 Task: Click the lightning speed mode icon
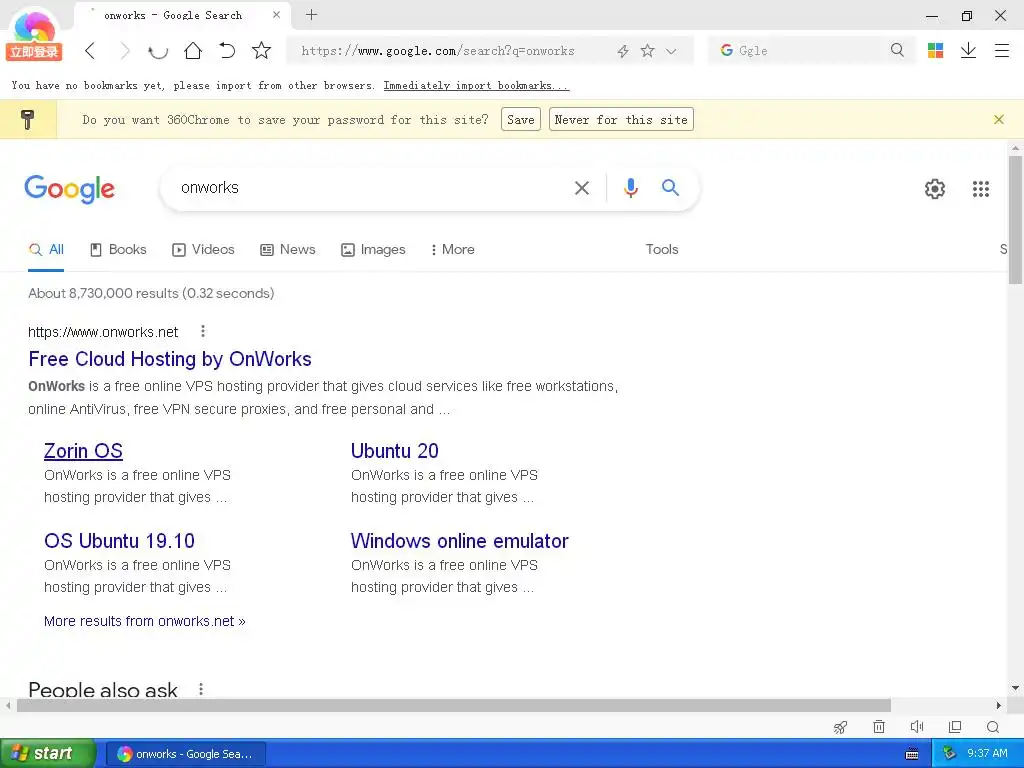(x=622, y=51)
